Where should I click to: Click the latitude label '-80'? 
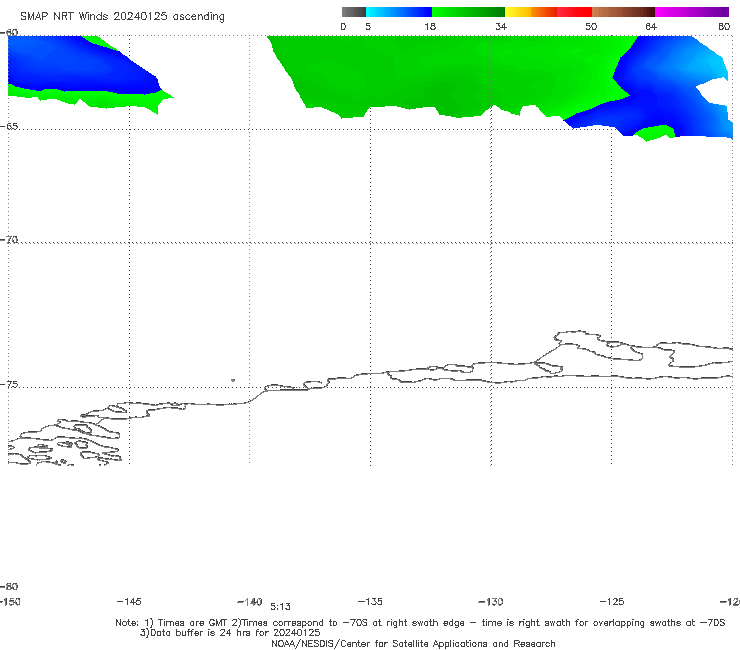(x=9, y=586)
